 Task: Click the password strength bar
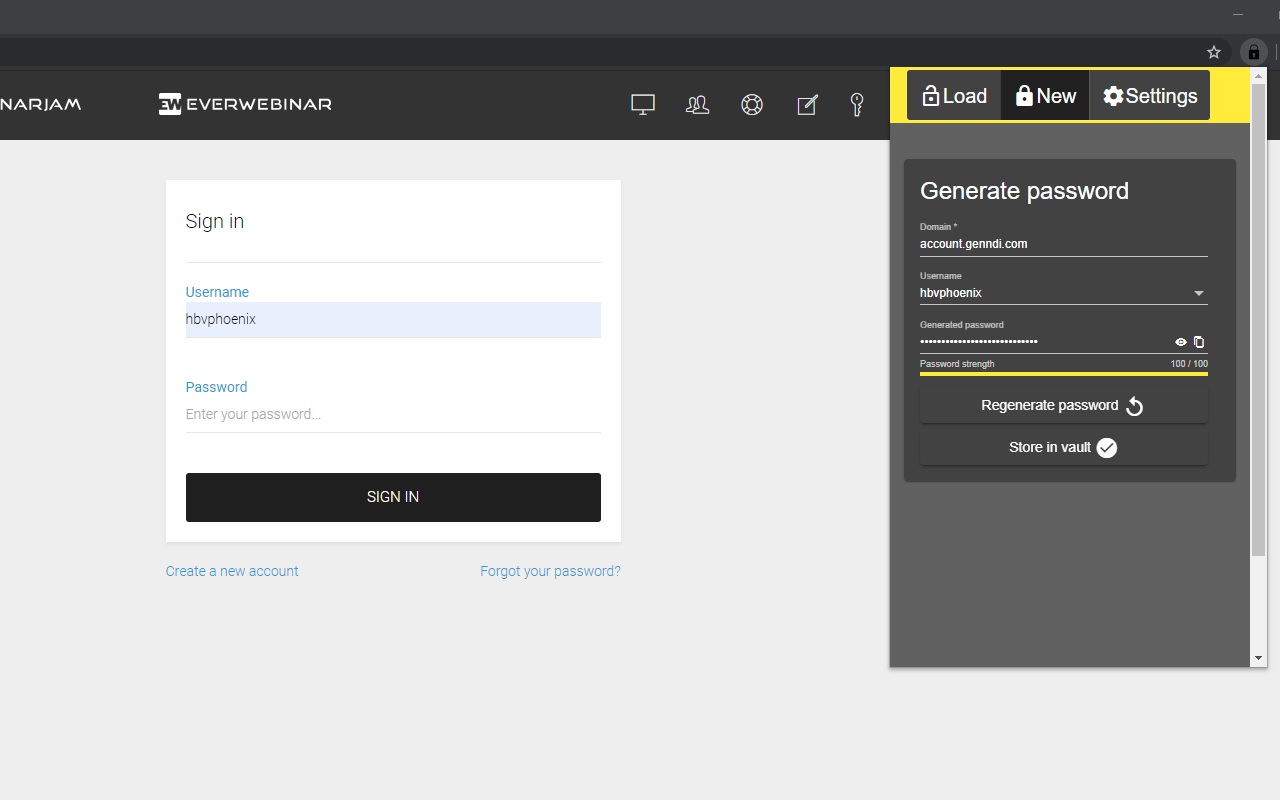point(1064,374)
